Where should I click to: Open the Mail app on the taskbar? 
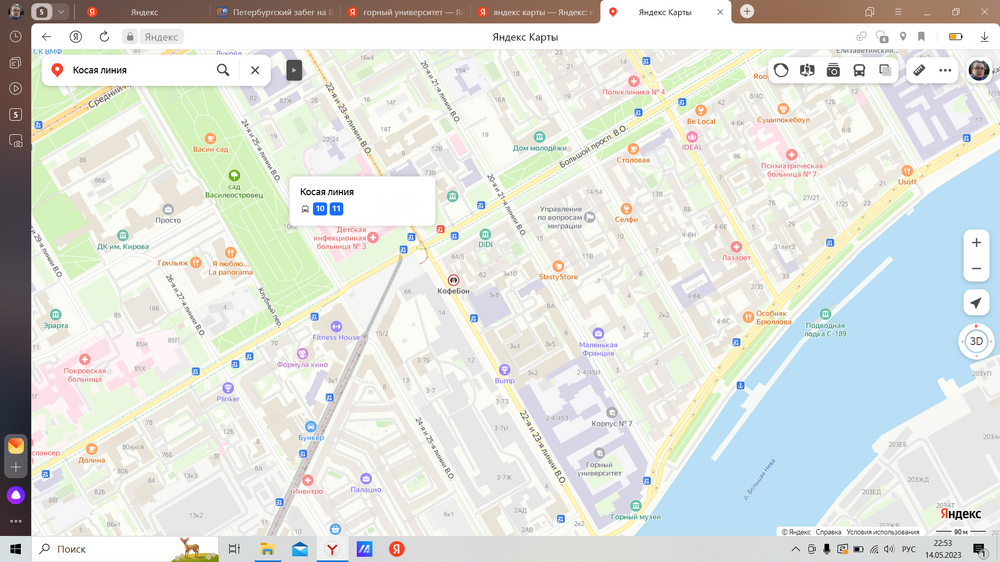[x=300, y=549]
